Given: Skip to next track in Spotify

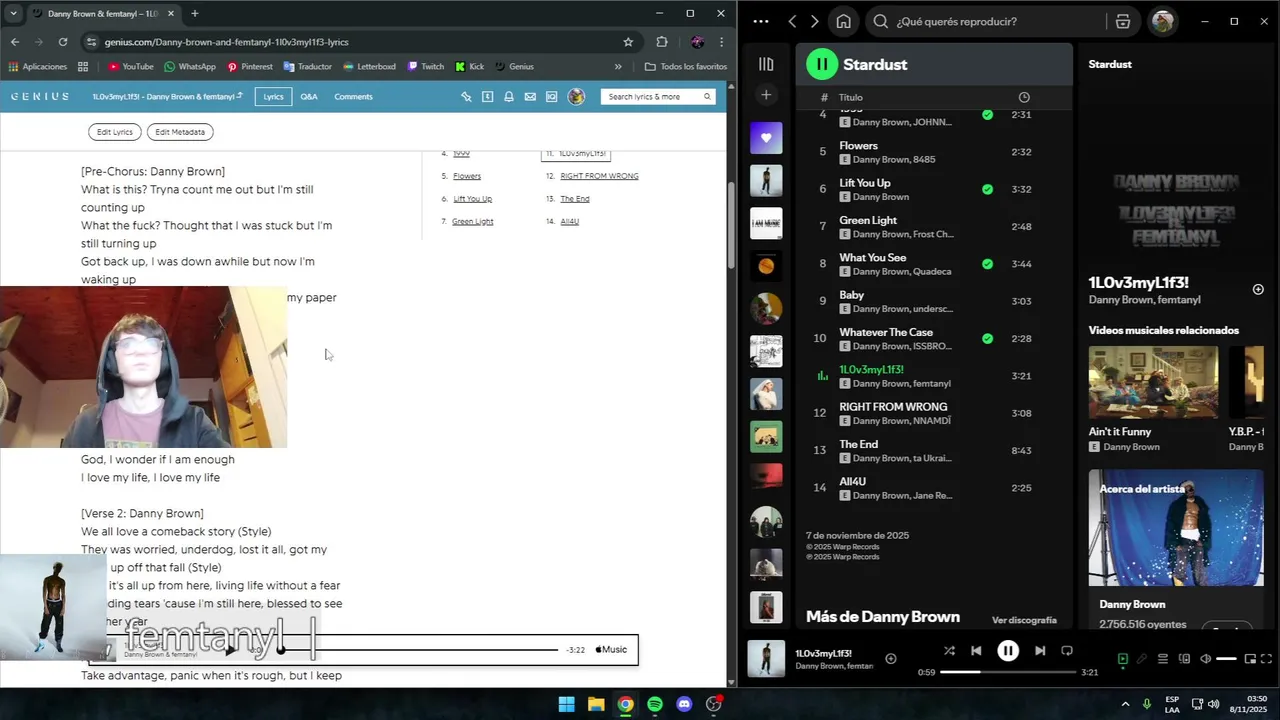Looking at the screenshot, I should coord(1040,651).
